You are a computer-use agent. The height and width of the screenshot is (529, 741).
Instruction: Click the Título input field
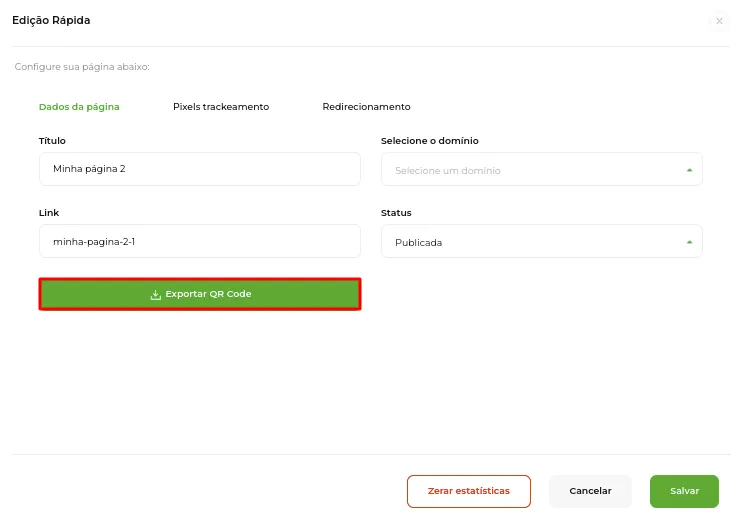[200, 169]
